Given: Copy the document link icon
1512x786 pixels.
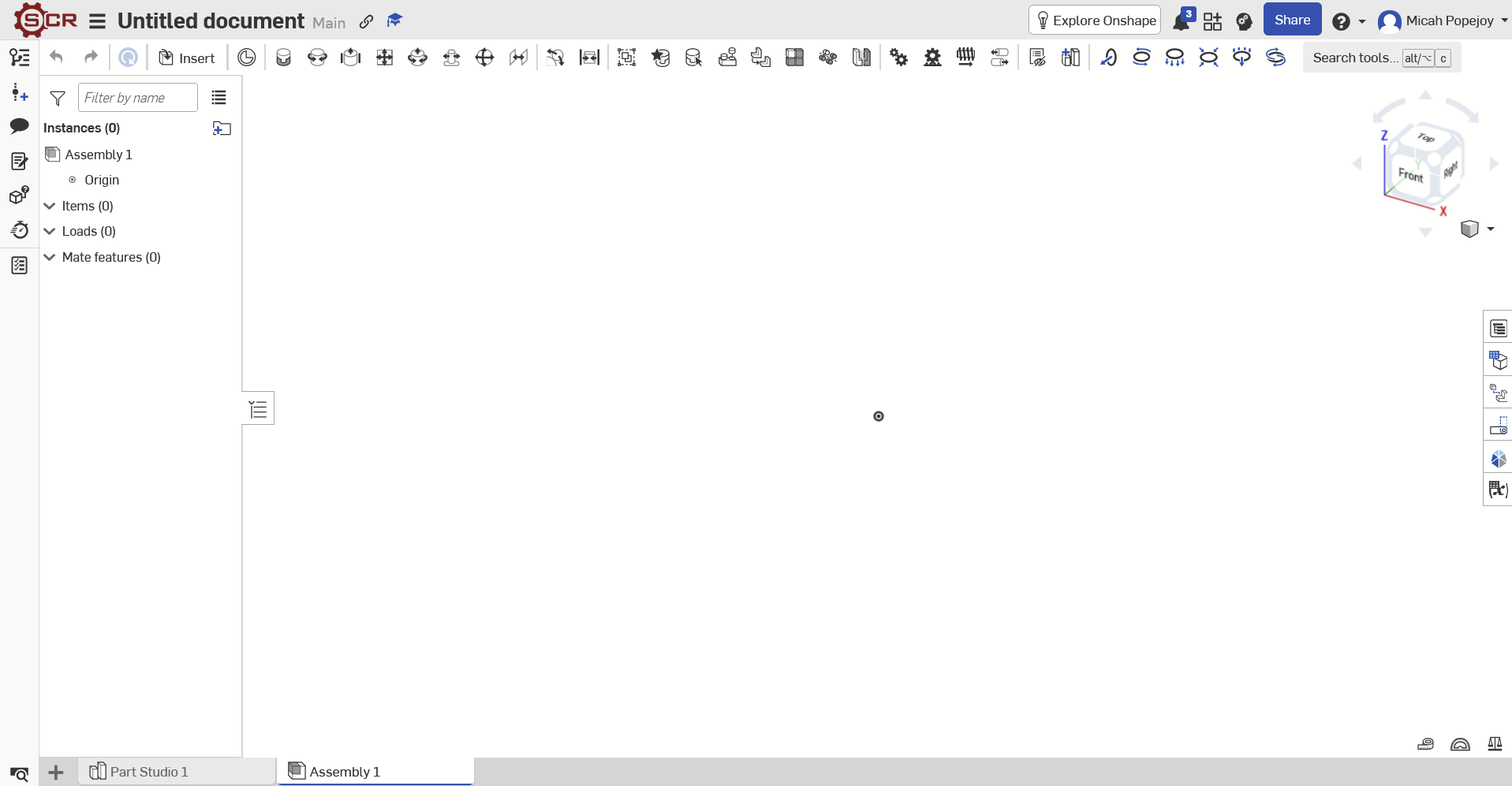Looking at the screenshot, I should click(x=367, y=21).
